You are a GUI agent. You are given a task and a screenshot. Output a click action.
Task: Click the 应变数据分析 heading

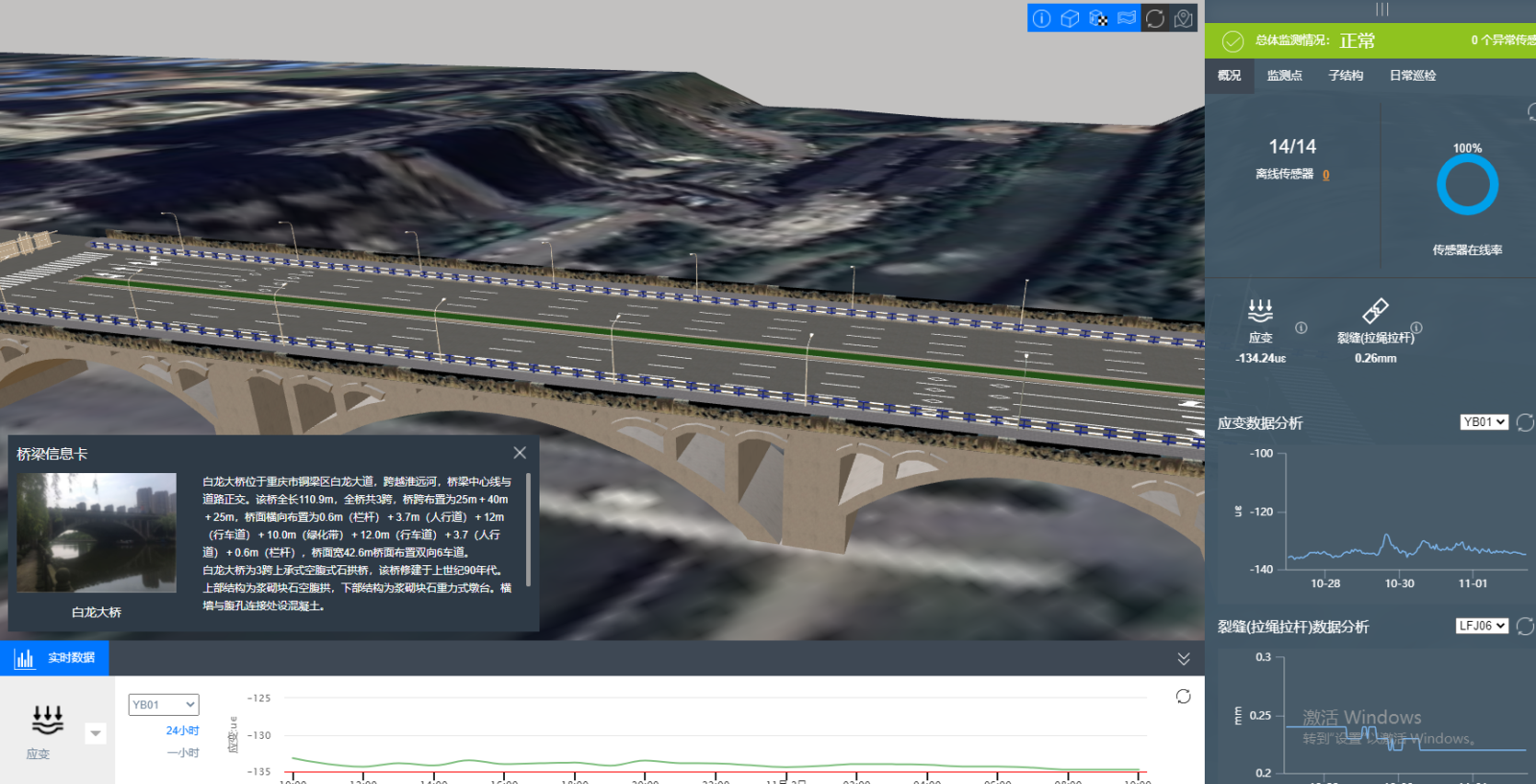(1260, 423)
